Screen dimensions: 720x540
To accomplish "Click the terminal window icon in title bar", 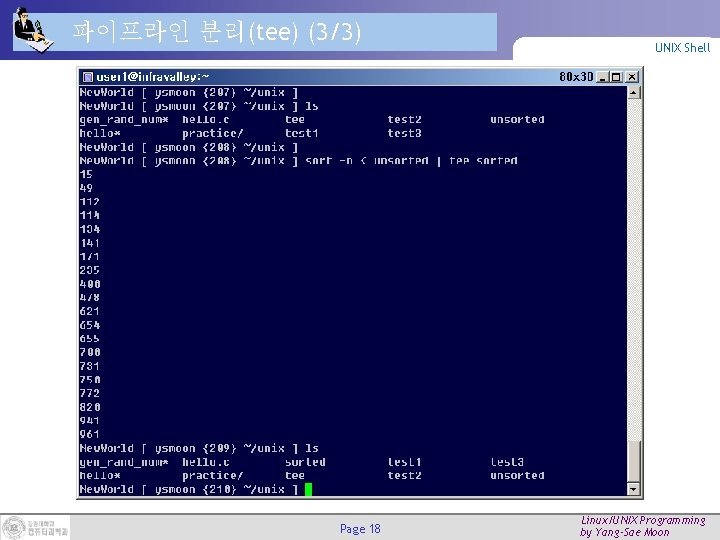I will 87,77.
